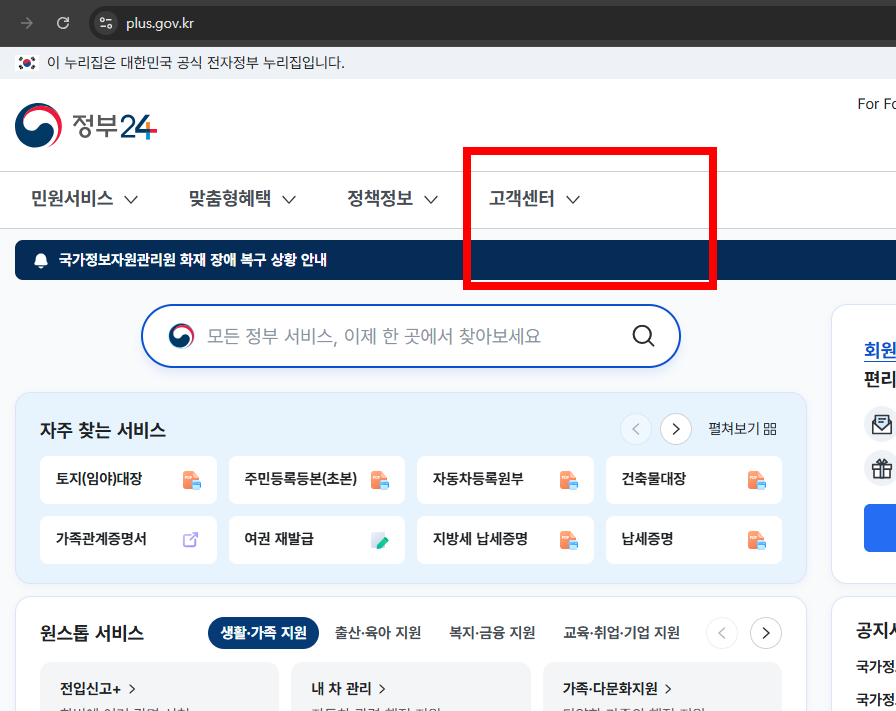Click the document icon next to 주민등록등본(초본)
This screenshot has width=896, height=711.
coord(379,480)
